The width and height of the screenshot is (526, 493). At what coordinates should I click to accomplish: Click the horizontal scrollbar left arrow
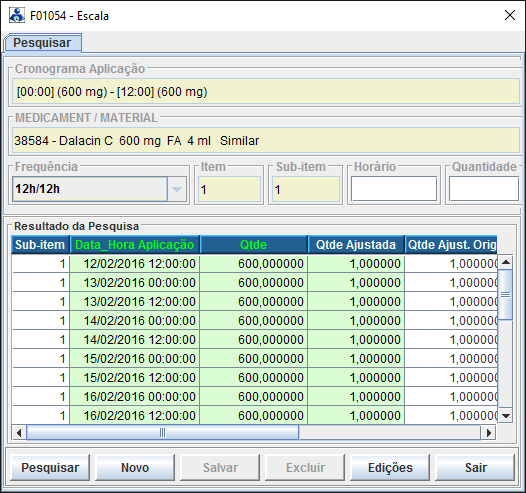point(19,433)
